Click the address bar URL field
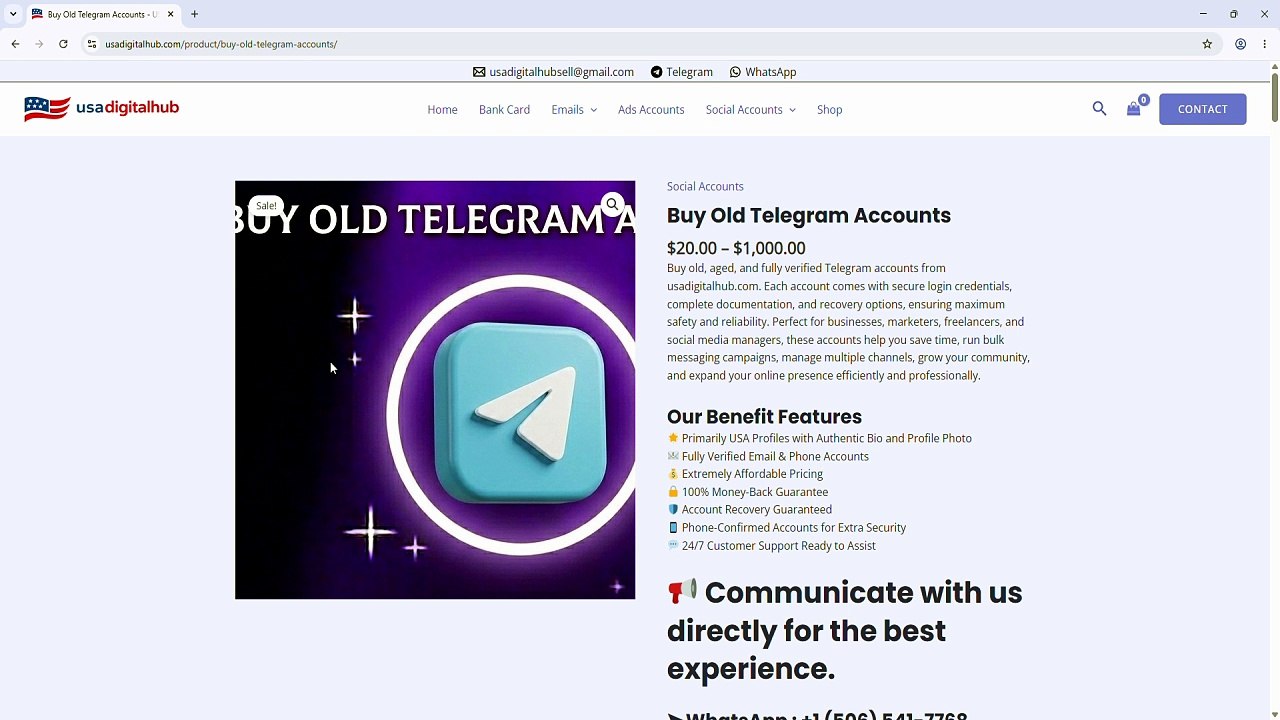1280x720 pixels. coord(640,44)
